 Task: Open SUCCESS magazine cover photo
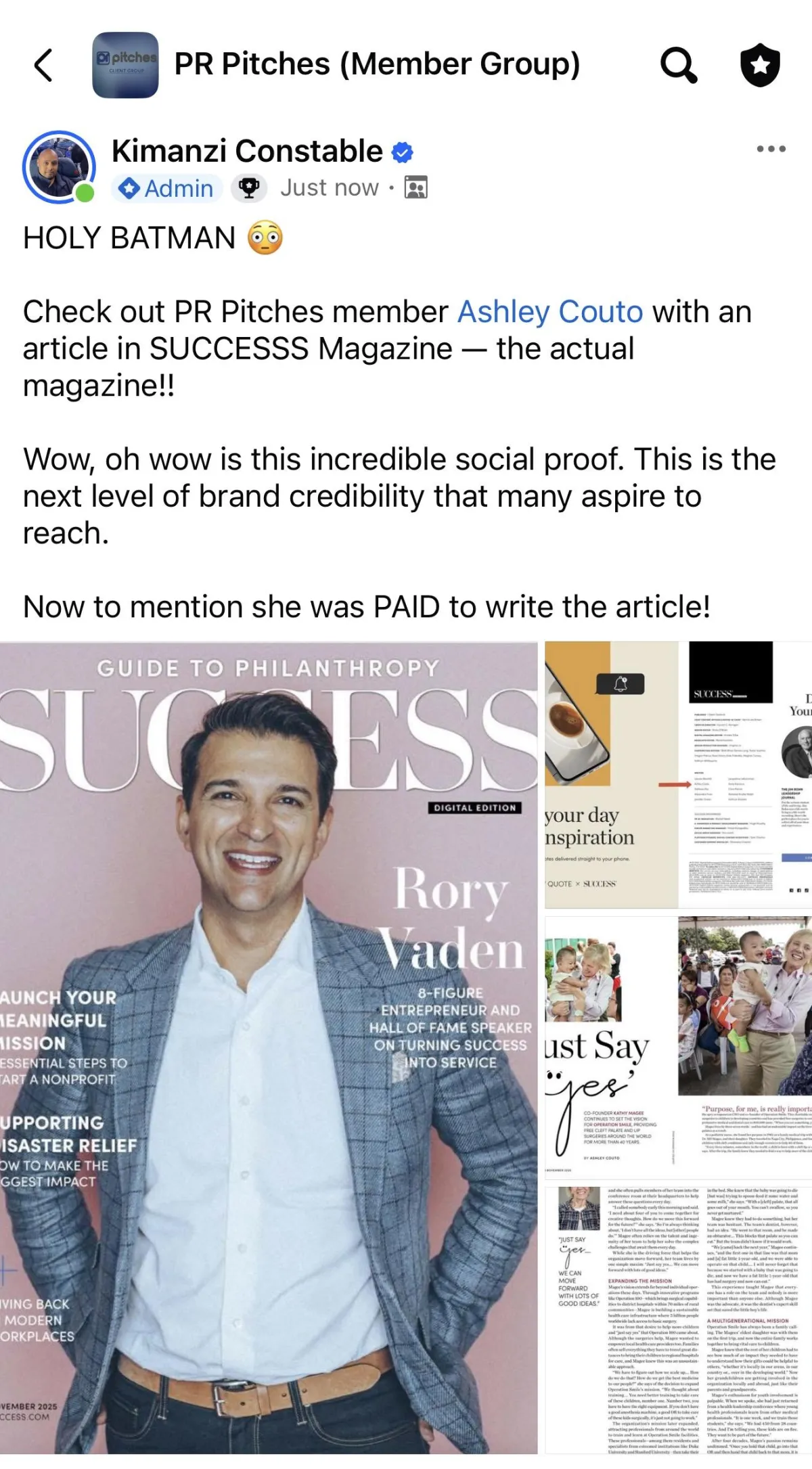click(x=269, y=1047)
